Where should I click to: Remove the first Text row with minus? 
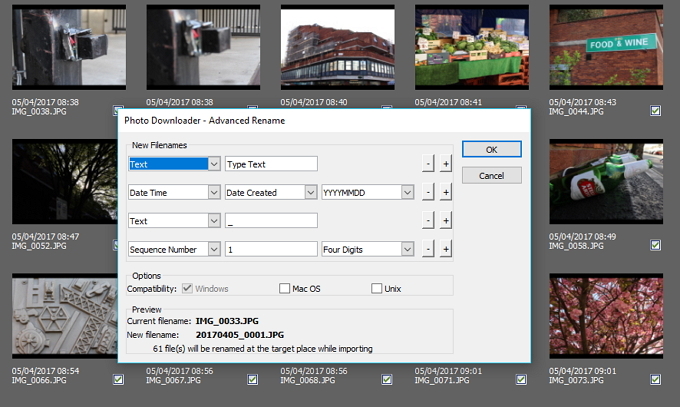428,164
